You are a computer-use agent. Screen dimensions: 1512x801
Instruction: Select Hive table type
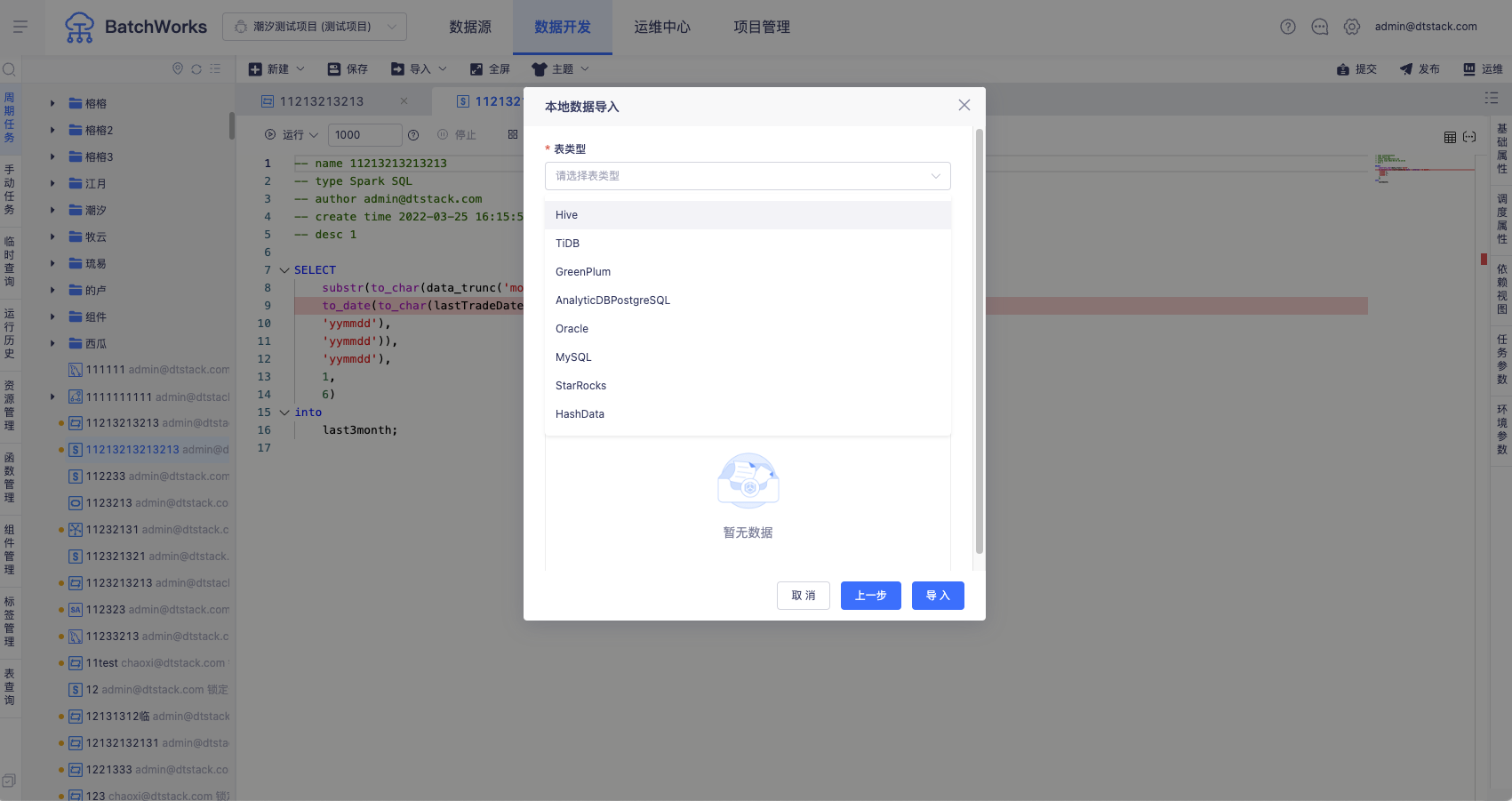tap(748, 215)
